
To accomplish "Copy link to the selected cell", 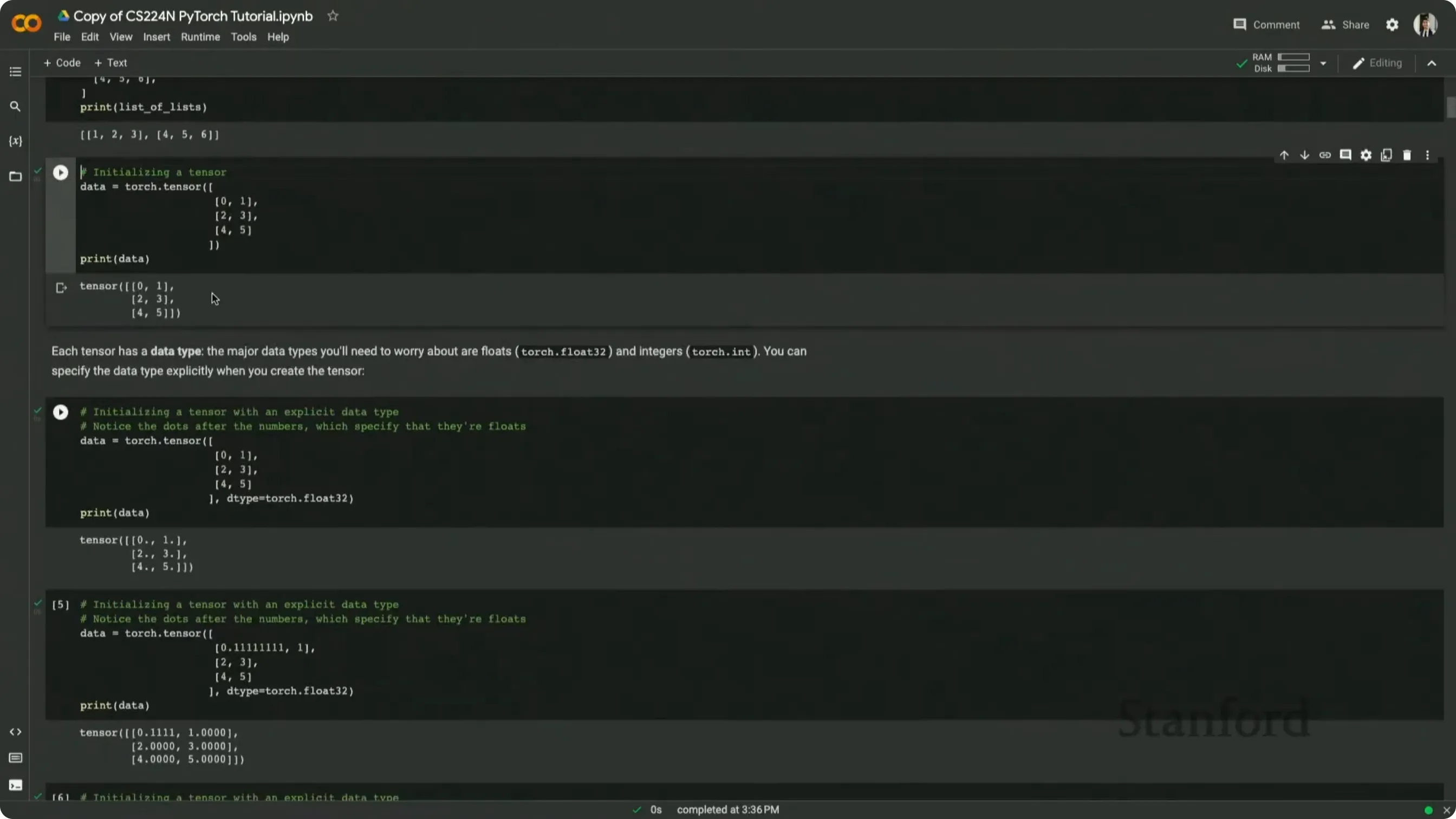I will coord(1325,155).
